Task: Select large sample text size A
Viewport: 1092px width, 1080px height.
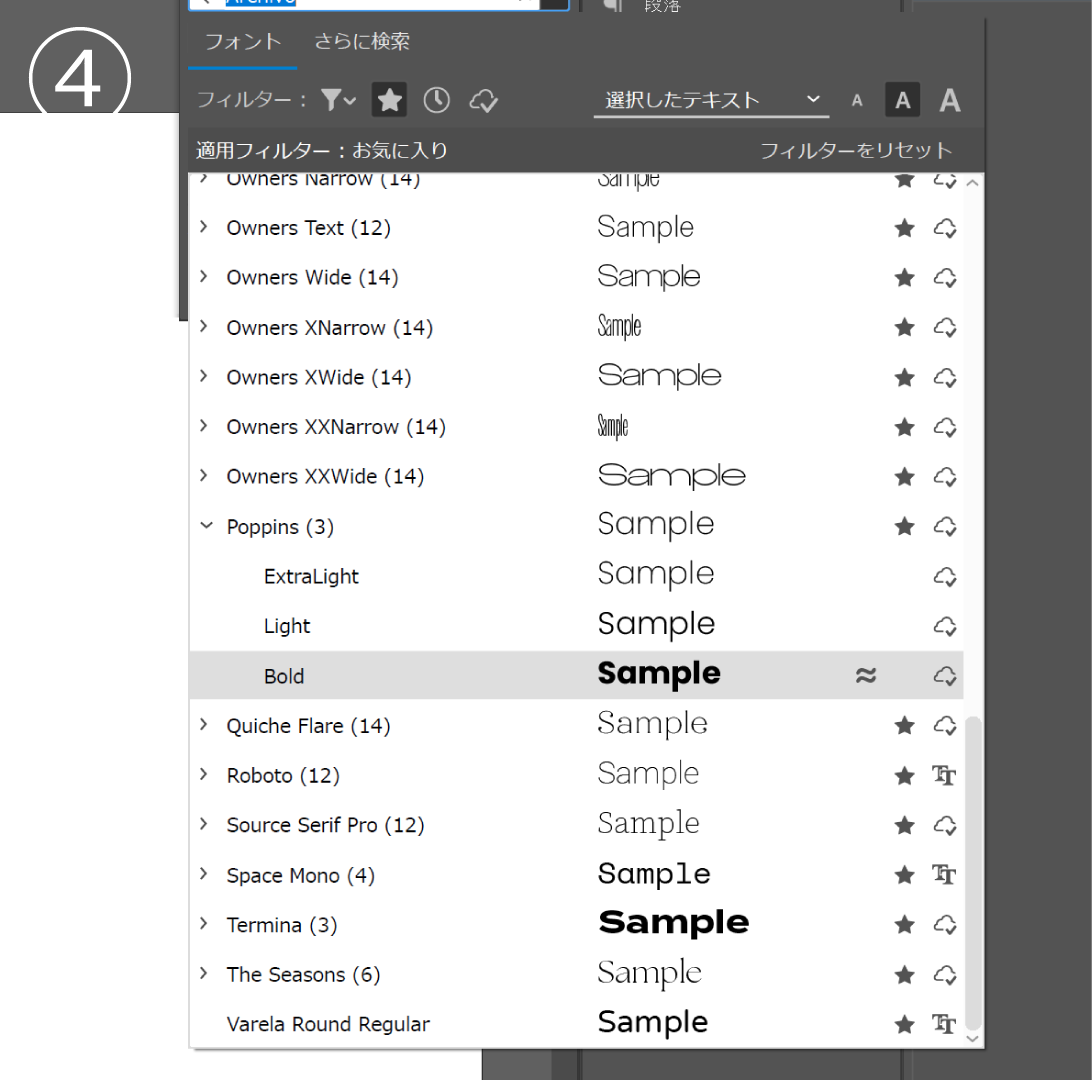Action: tap(950, 100)
